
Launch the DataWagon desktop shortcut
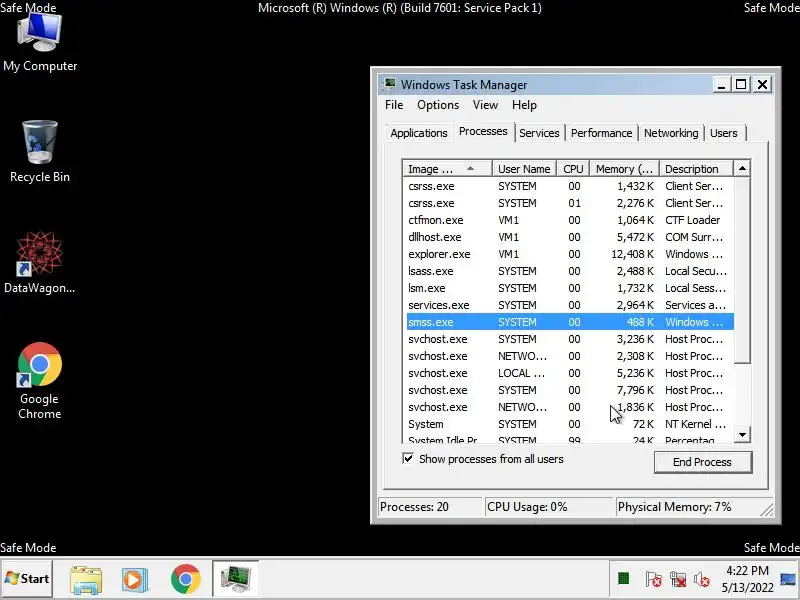coord(40,263)
